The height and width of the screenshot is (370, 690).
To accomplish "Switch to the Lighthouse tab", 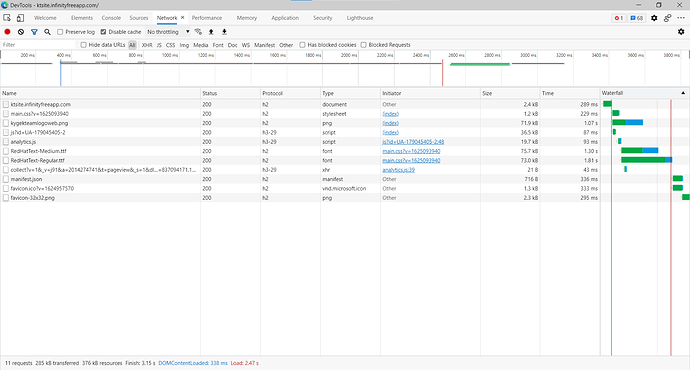I will pyautogui.click(x=360, y=18).
